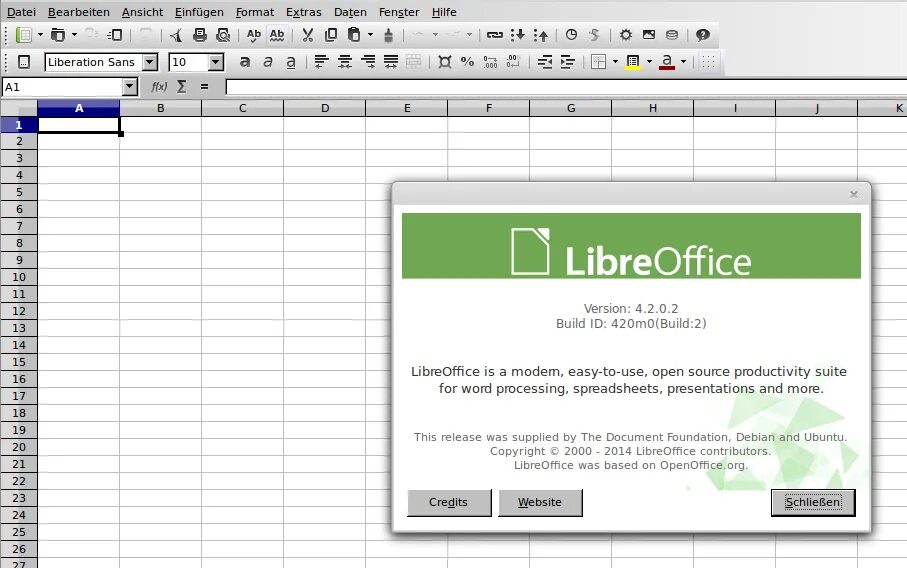This screenshot has height=568, width=907.
Task: Apply Currency number format
Action: tap(445, 62)
